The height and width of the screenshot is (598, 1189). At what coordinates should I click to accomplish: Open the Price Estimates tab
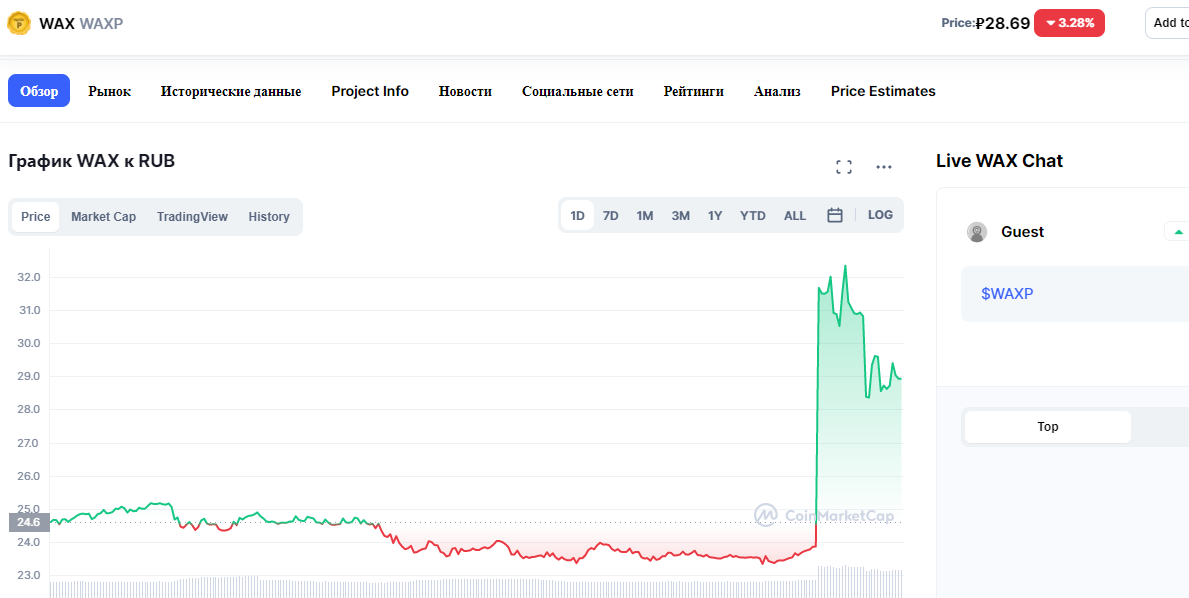click(883, 91)
